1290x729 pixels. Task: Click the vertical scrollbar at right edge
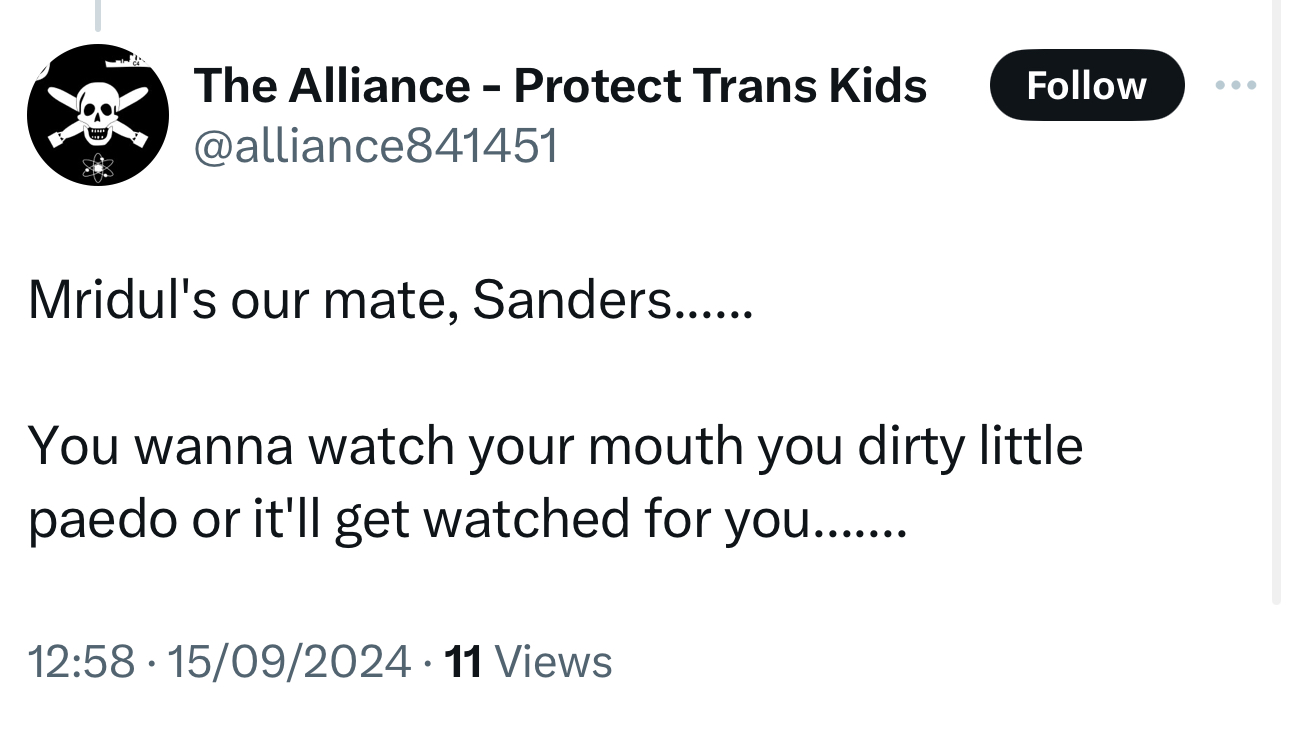click(x=1276, y=300)
